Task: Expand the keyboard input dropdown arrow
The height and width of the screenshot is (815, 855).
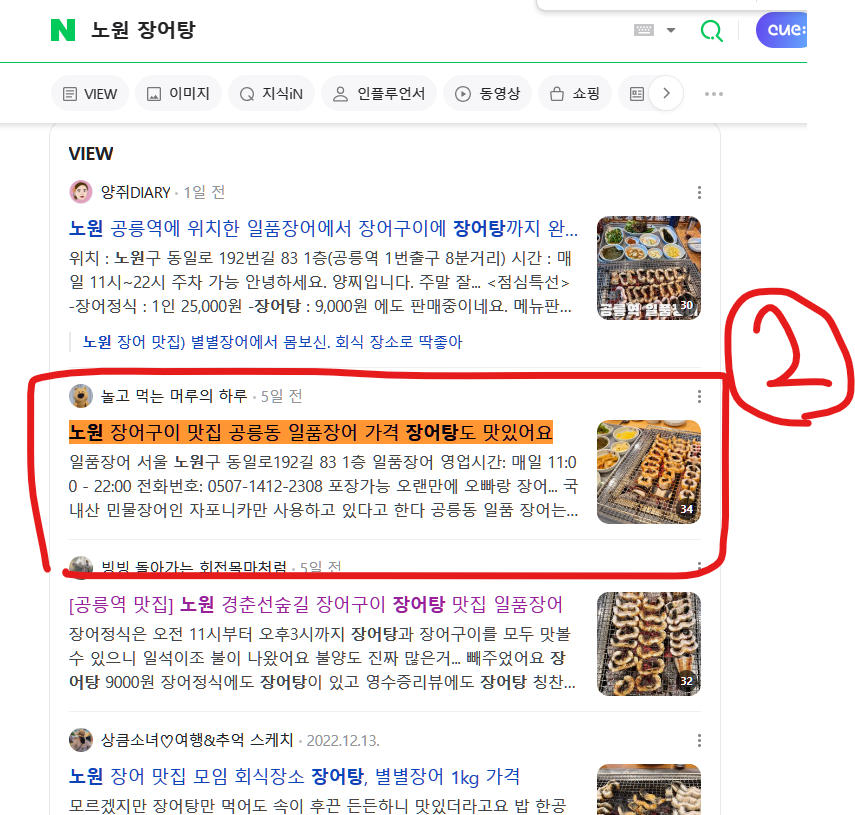Action: click(671, 30)
